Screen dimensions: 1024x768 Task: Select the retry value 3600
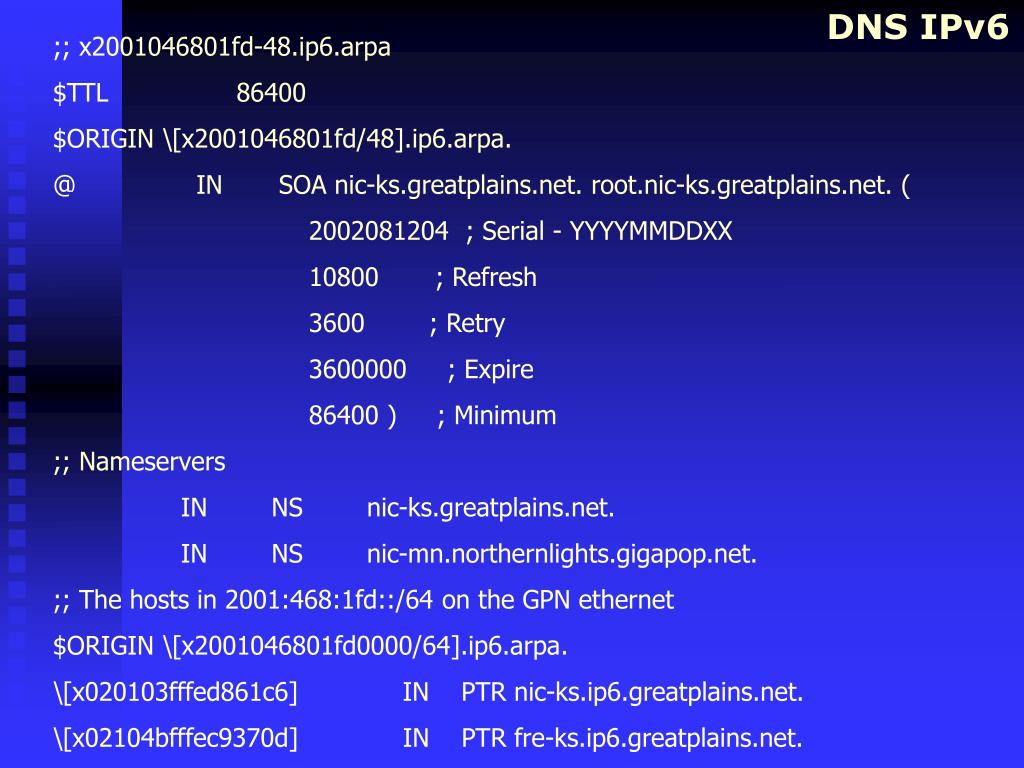[336, 323]
